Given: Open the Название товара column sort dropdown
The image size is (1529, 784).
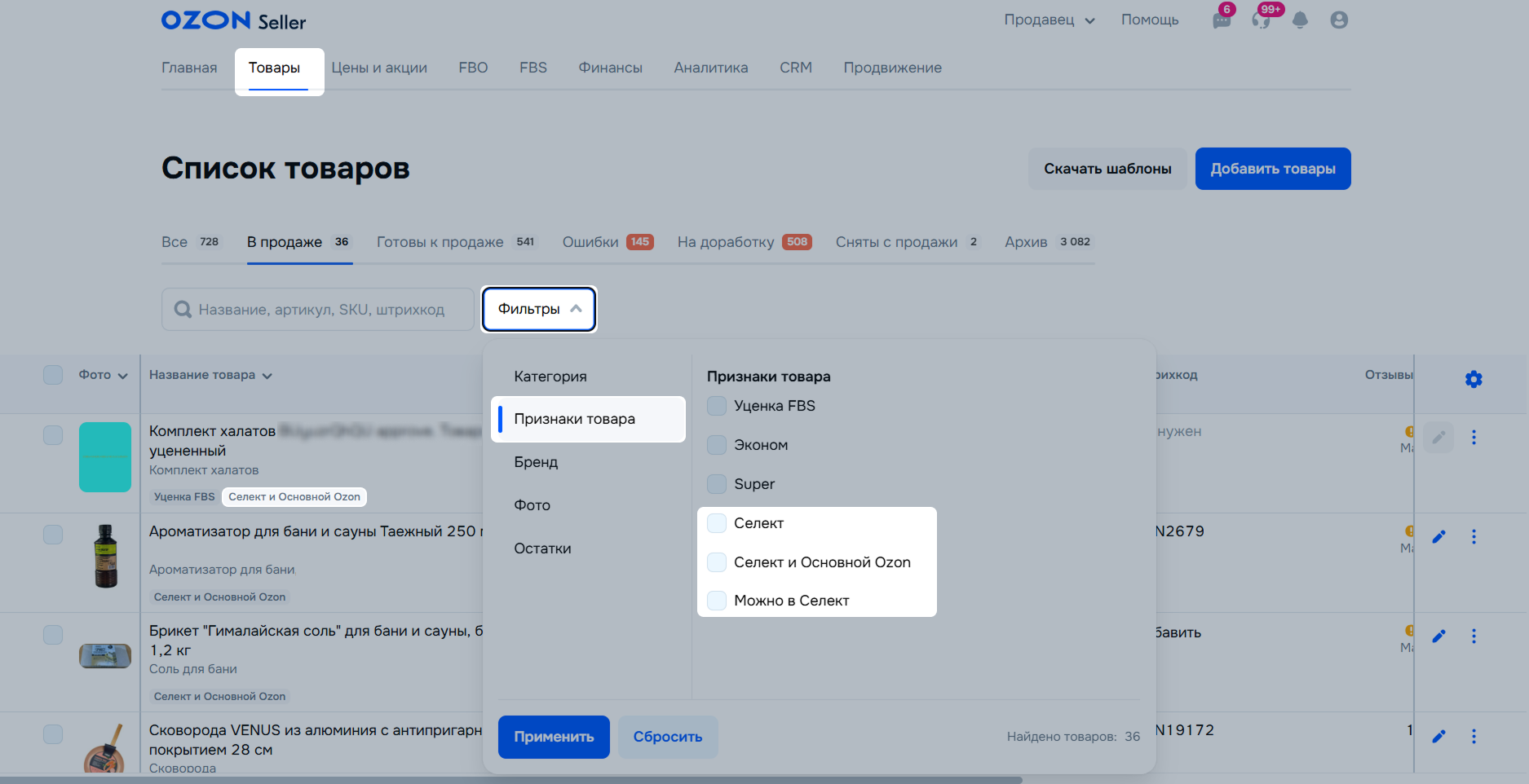Looking at the screenshot, I should tap(210, 376).
